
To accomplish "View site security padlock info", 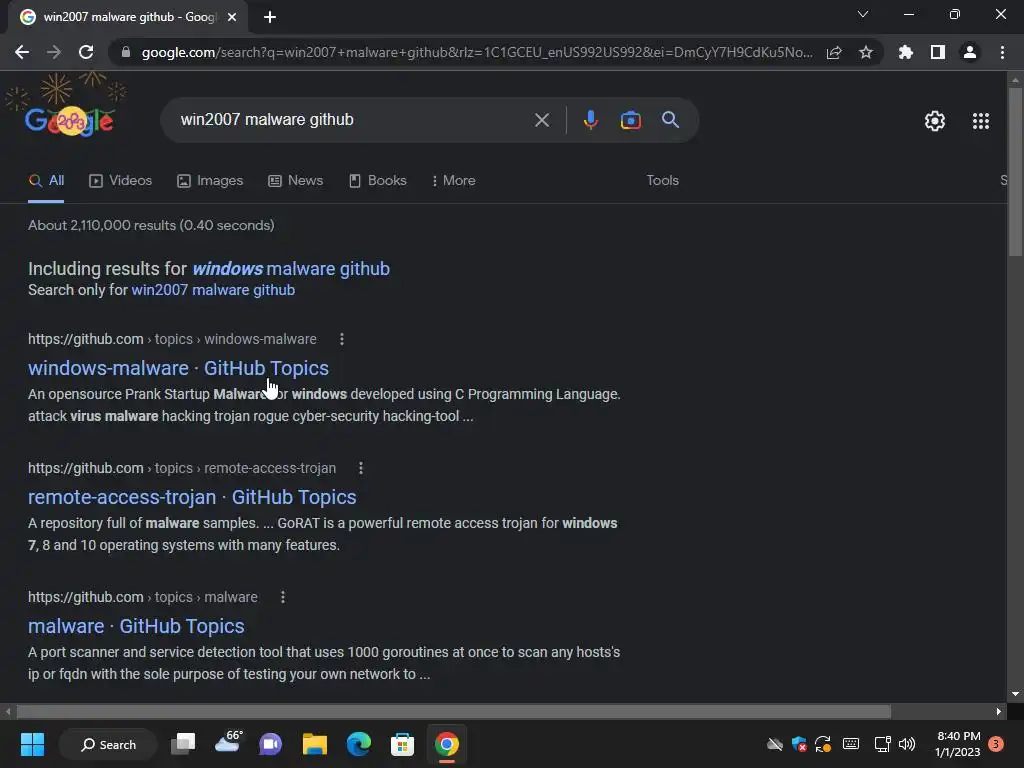I will tap(126, 52).
